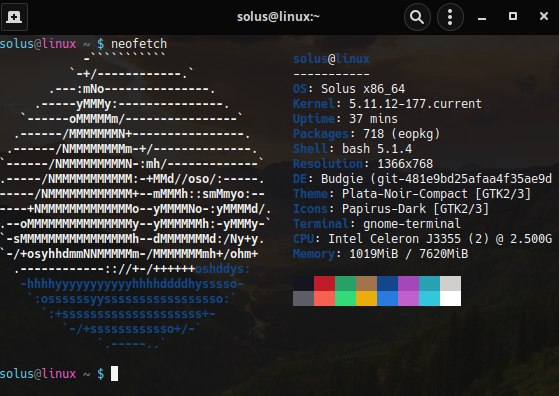
Task: Click the dark blue swatch in top row
Action: [388, 283]
